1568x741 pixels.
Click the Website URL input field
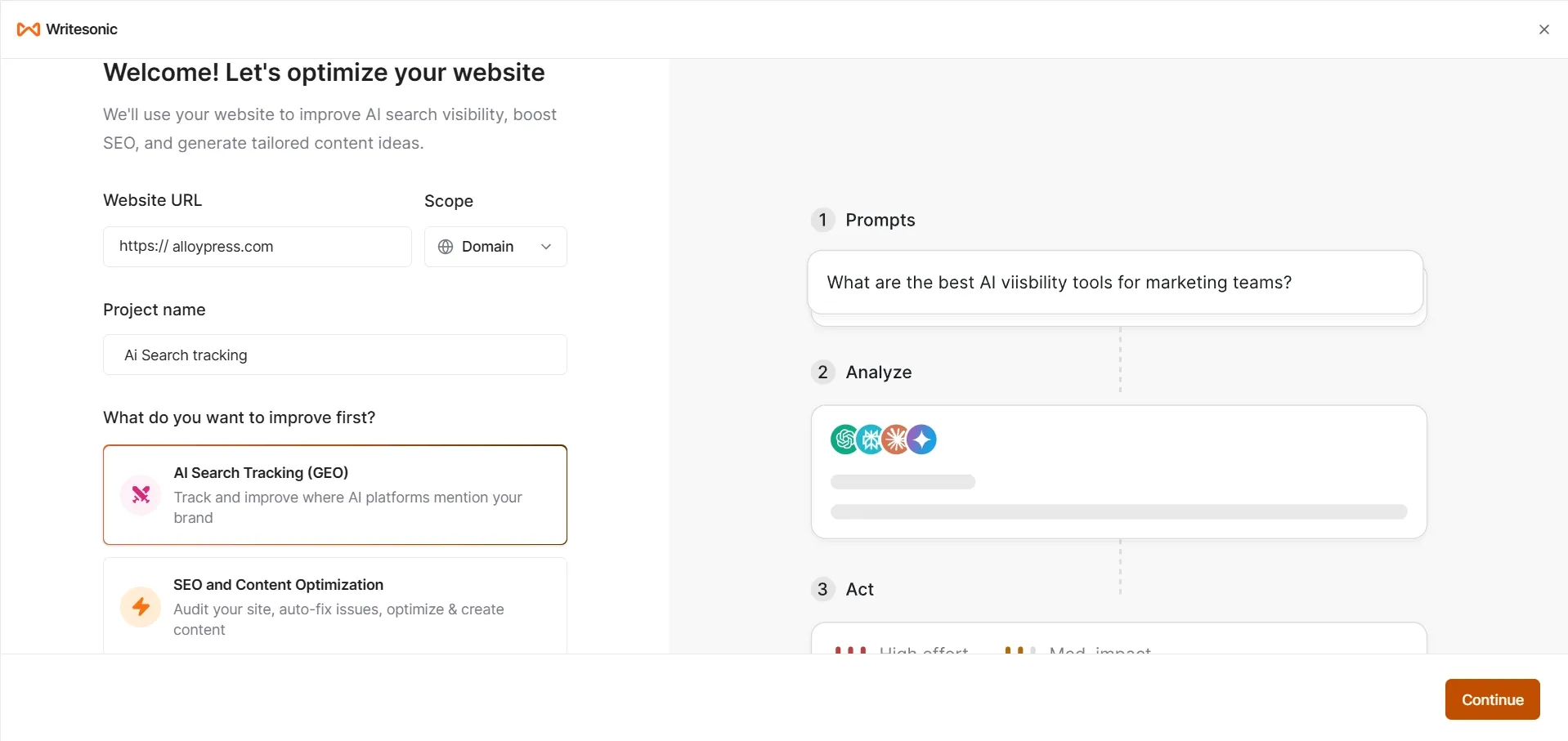tap(258, 247)
